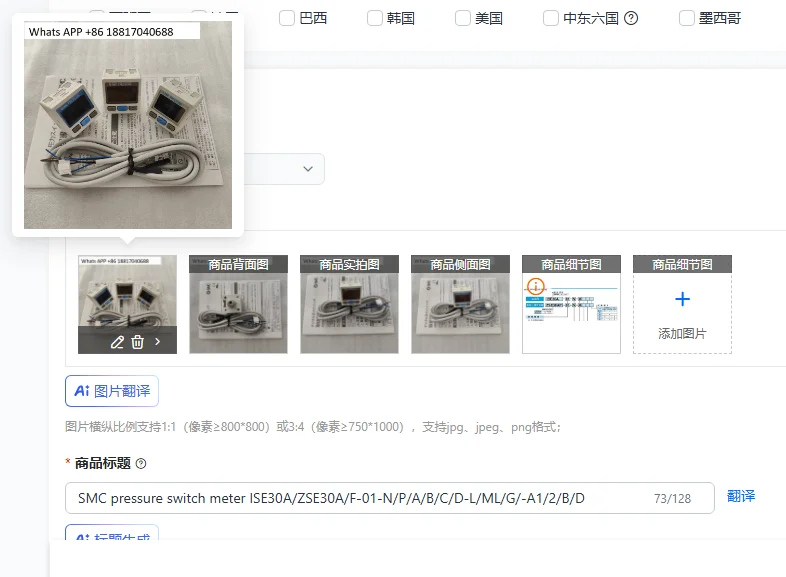Image resolution: width=786 pixels, height=577 pixels.
Task: Click the 翻译 link beside title field
Action: point(741,496)
